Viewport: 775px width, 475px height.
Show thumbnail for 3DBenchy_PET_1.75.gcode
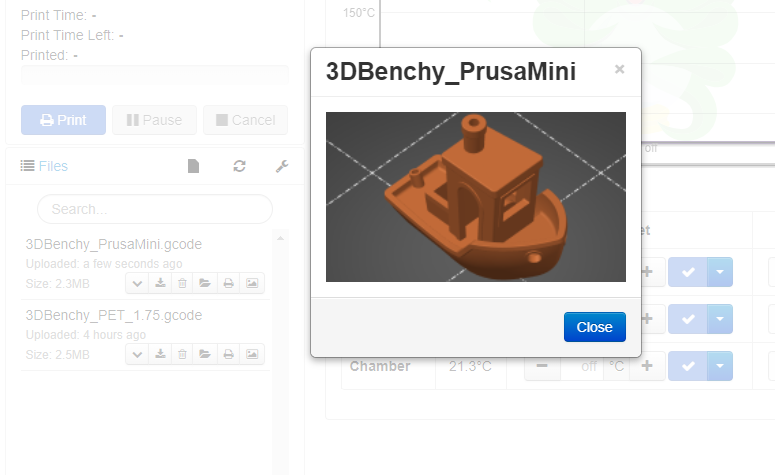(252, 354)
